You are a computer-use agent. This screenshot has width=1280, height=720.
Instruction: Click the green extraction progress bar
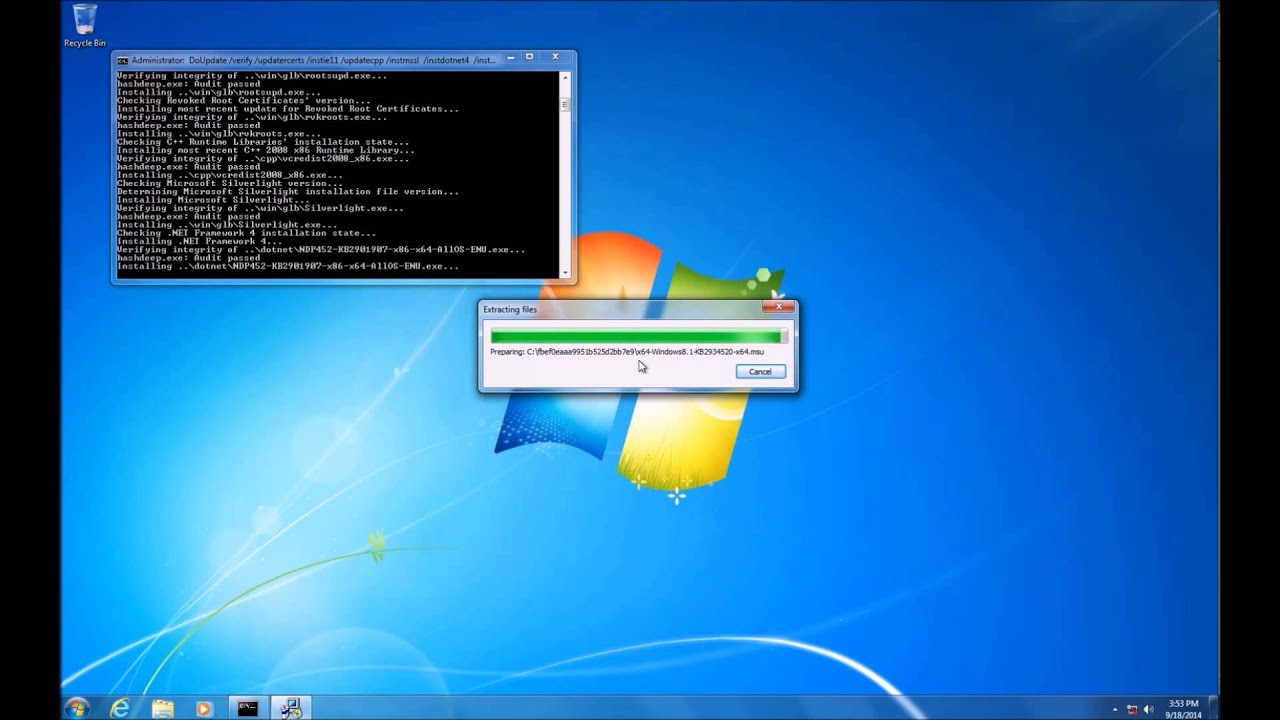click(x=638, y=337)
